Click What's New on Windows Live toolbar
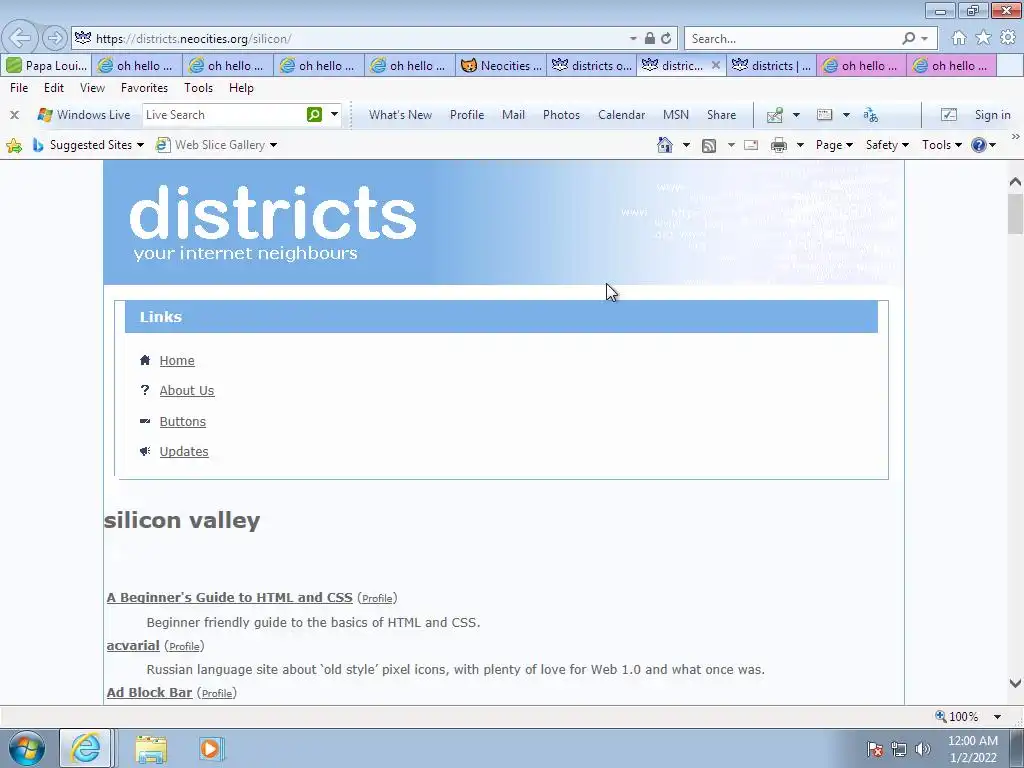 400,115
